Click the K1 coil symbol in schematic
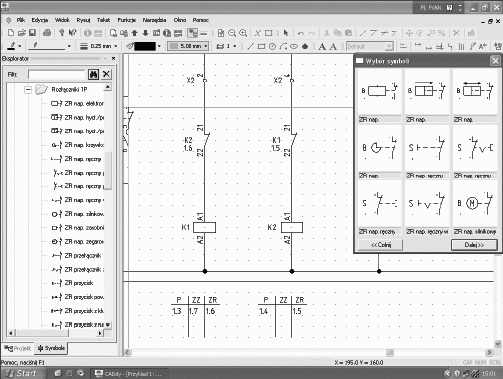Image resolution: width=503 pixels, height=379 pixels. coord(204,227)
